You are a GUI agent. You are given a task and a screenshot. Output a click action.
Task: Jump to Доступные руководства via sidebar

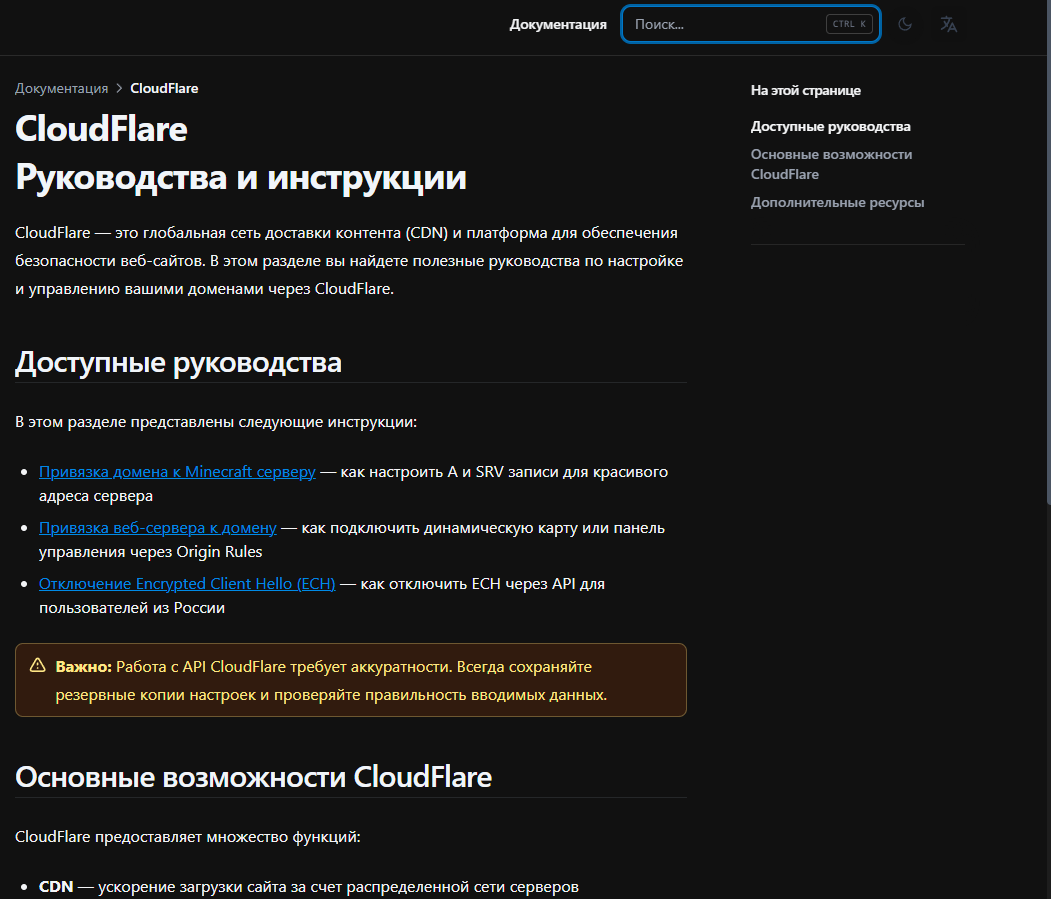click(x=830, y=126)
